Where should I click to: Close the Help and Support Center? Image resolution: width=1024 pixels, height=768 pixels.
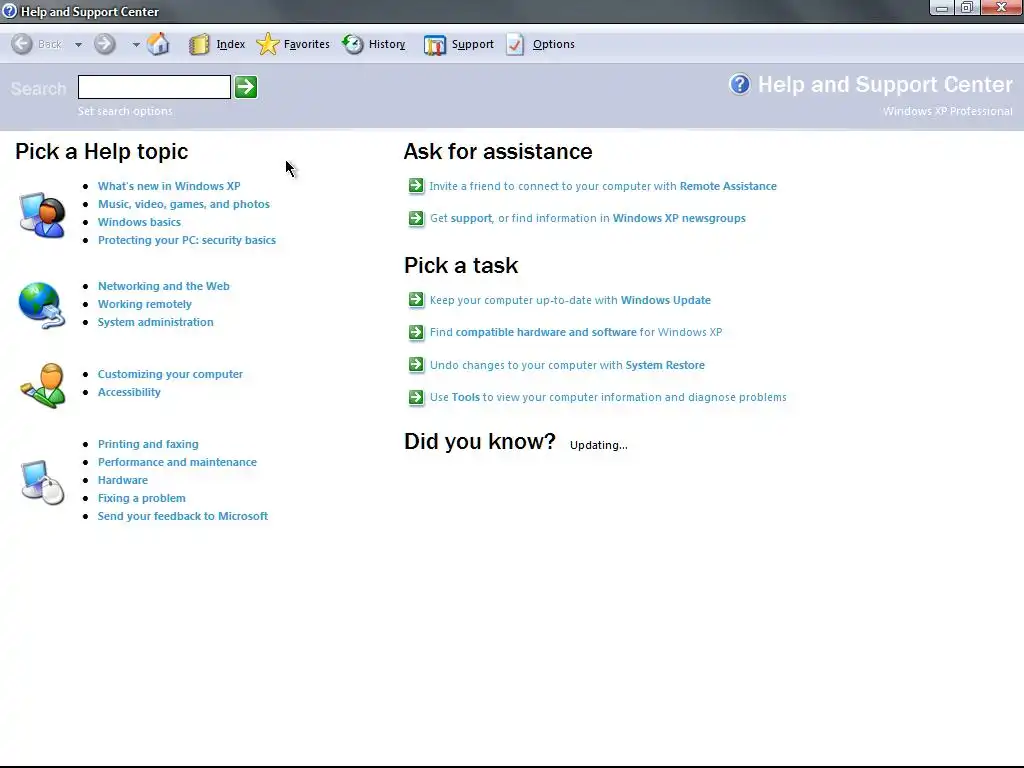point(1002,8)
